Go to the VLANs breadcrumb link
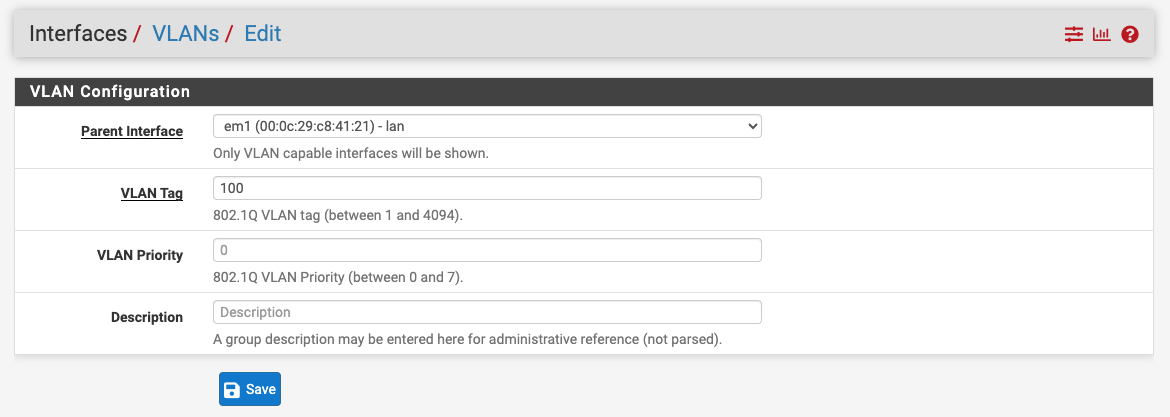Viewport: 1170px width, 417px height. [x=185, y=34]
